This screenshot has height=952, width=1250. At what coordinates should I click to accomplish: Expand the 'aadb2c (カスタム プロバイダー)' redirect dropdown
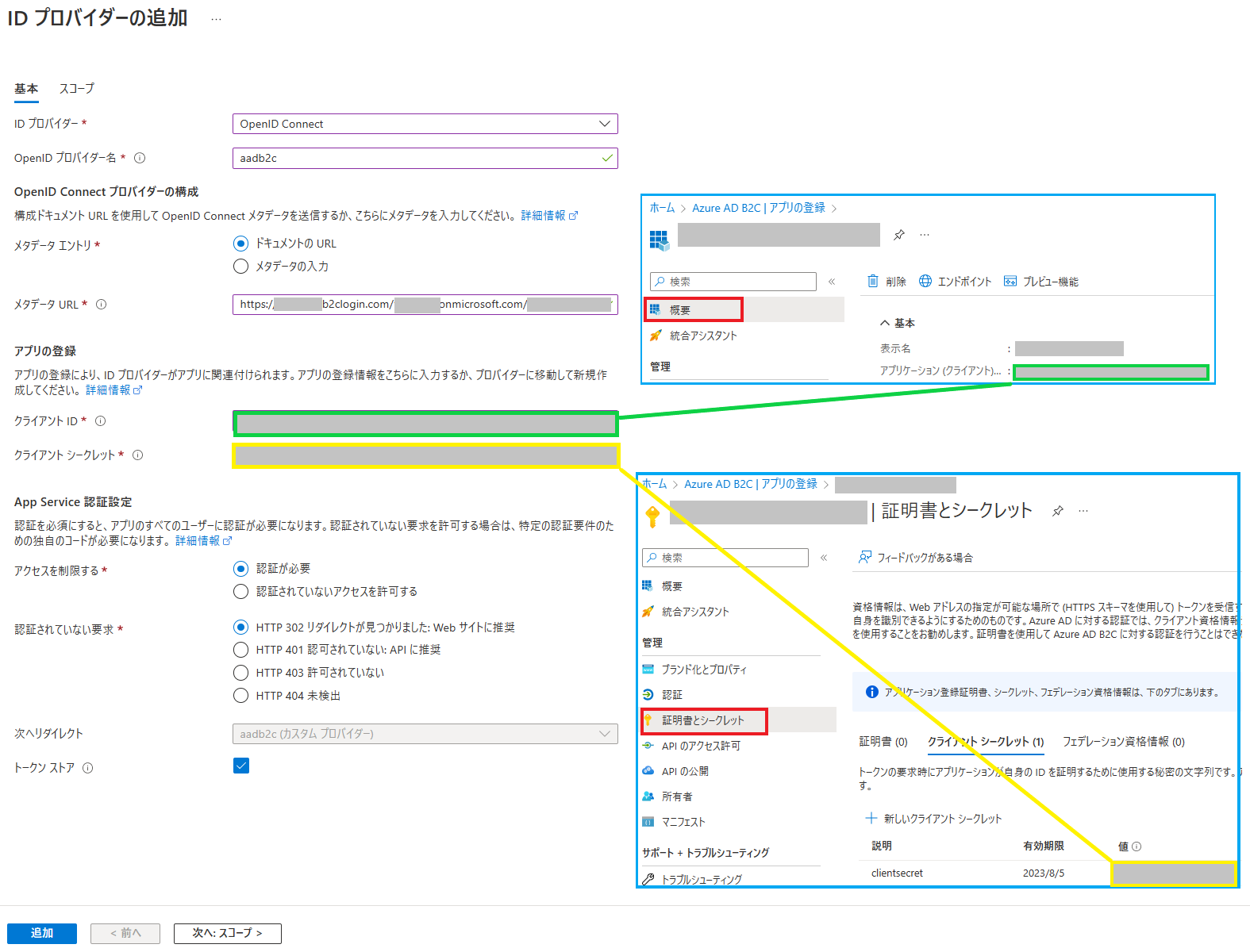(x=425, y=734)
